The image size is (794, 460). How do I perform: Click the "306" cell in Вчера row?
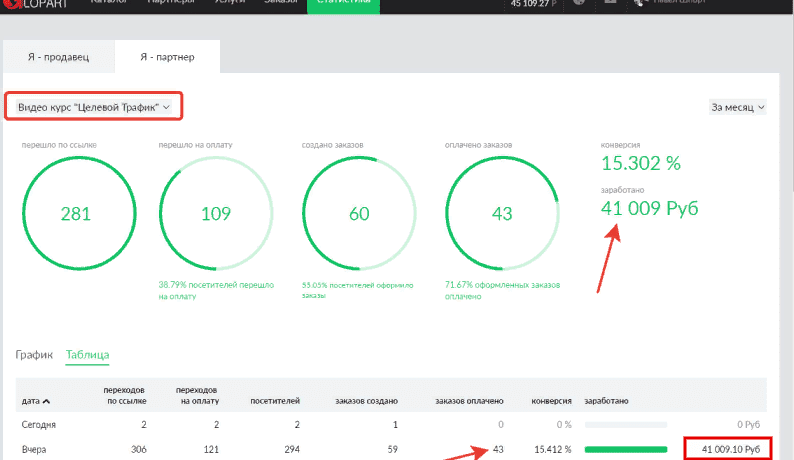(x=139, y=449)
